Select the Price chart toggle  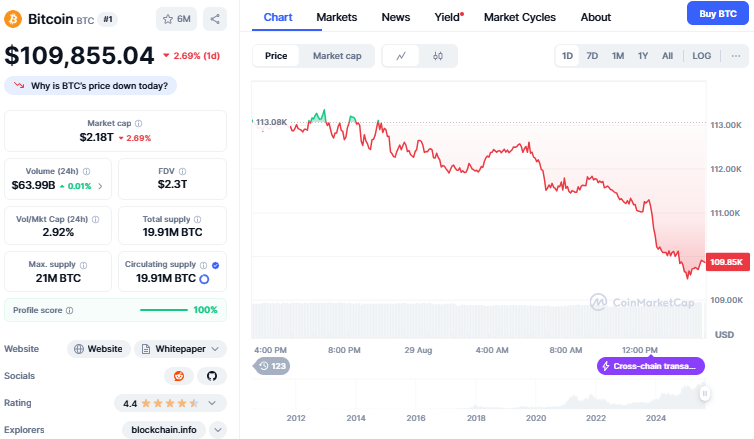276,56
